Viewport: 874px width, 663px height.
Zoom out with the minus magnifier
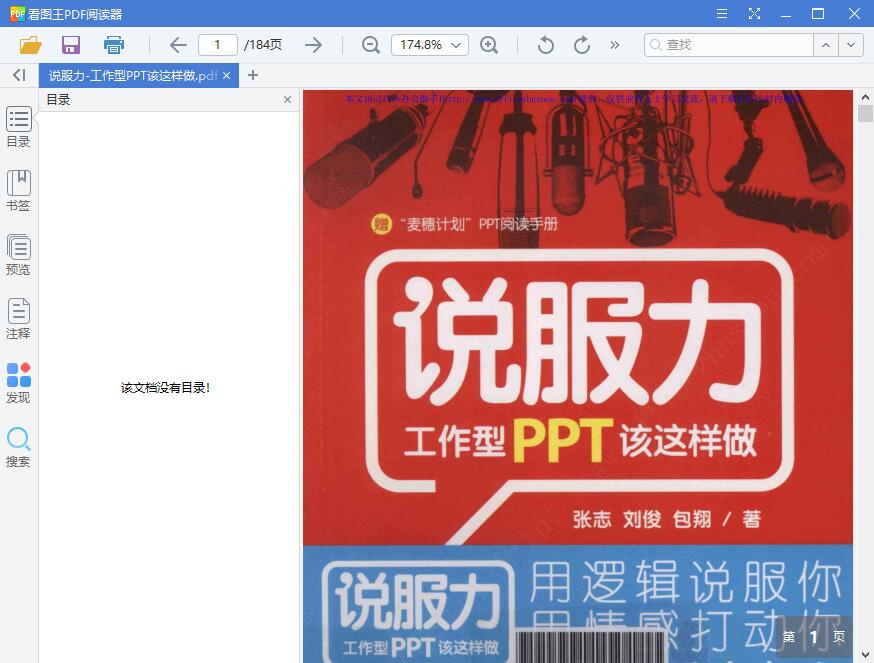coord(371,45)
